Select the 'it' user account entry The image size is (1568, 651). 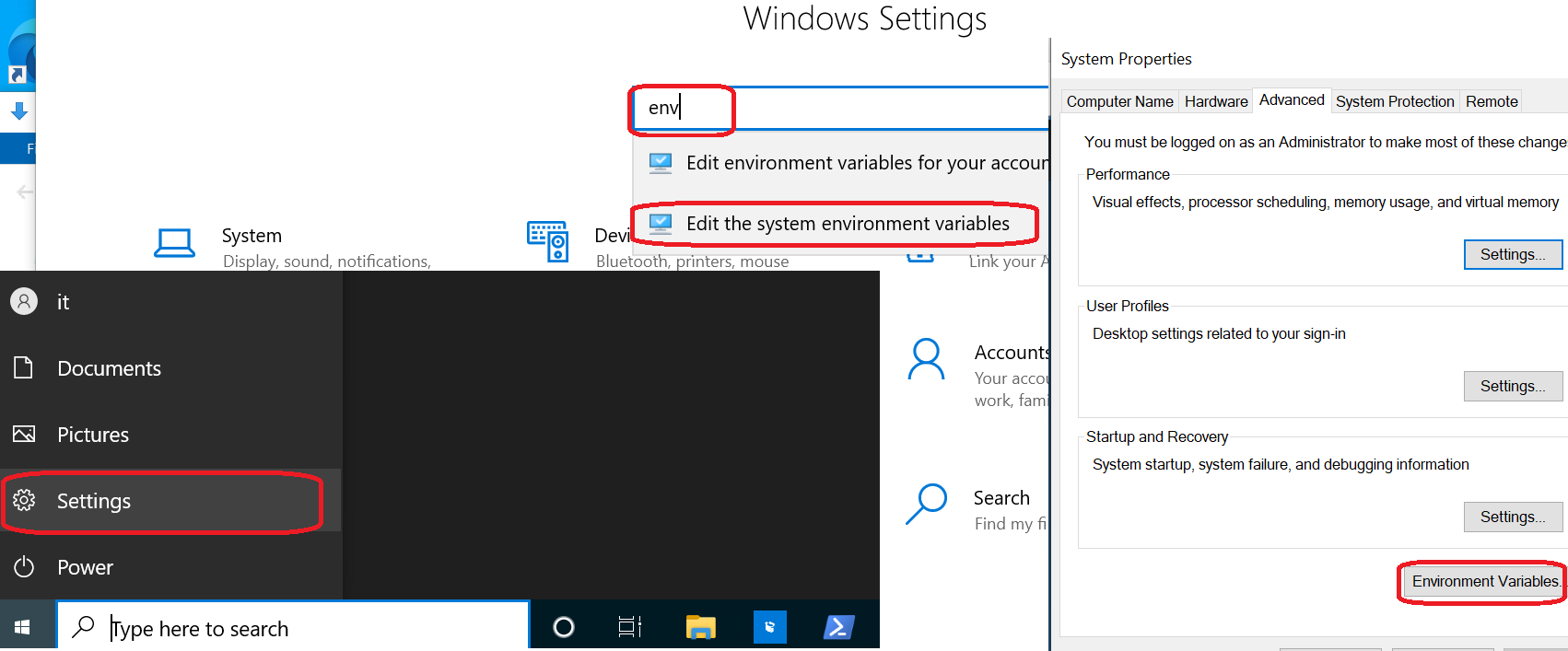pyautogui.click(x=170, y=302)
